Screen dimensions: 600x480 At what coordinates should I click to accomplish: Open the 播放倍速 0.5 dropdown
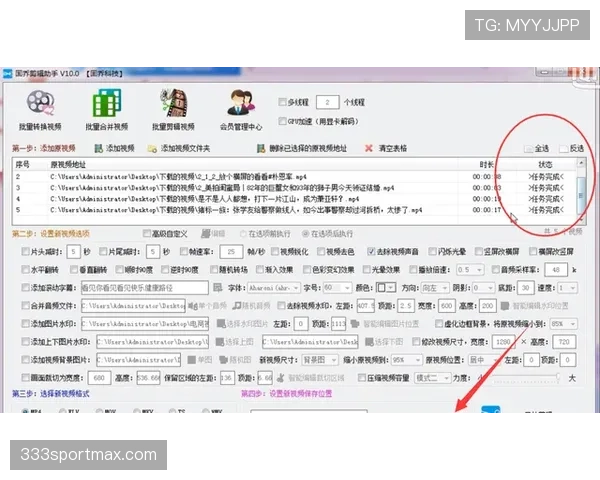click(x=470, y=269)
